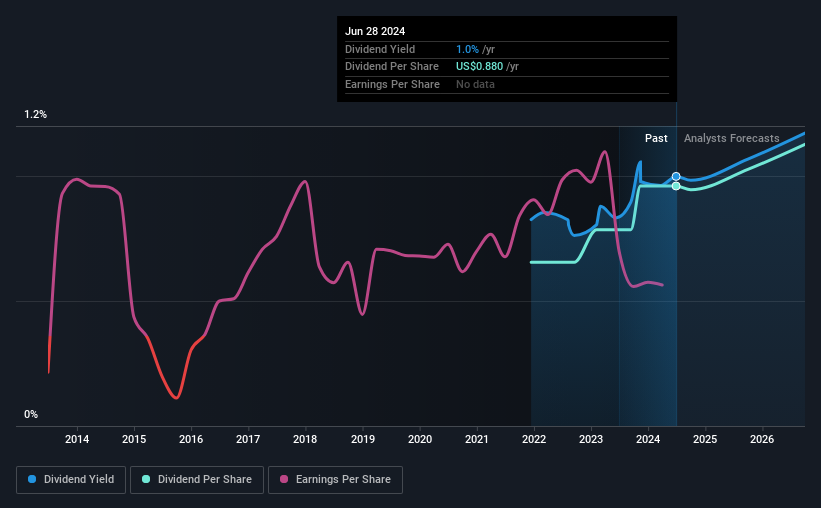The width and height of the screenshot is (821, 508).
Task: Click the 1.0% dividend yield value
Action: coord(467,49)
